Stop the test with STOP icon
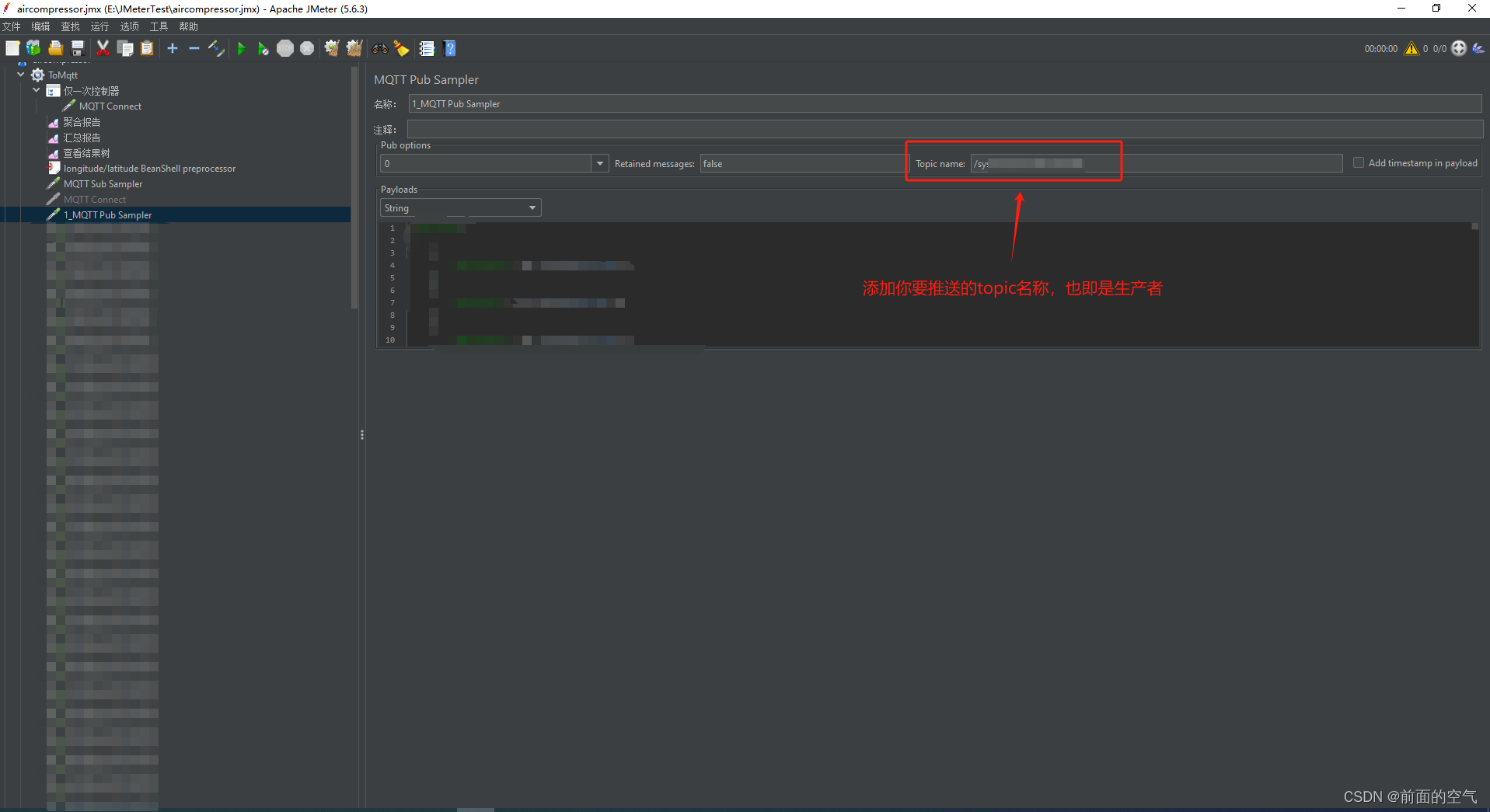Viewport: 1490px width, 812px height. [285, 48]
